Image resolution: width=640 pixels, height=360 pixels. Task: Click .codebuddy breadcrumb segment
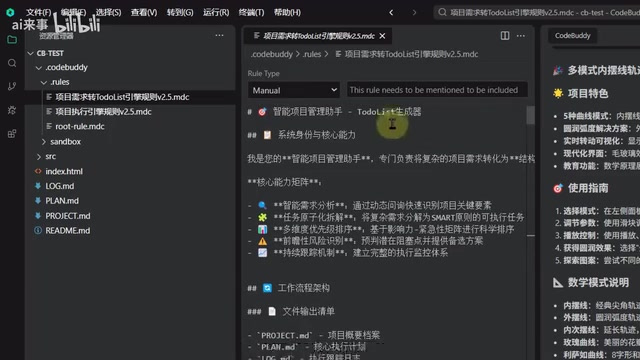271,54
